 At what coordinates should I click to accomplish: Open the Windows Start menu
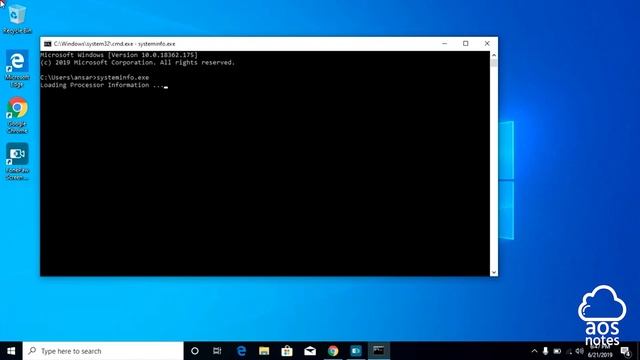tap(11, 351)
